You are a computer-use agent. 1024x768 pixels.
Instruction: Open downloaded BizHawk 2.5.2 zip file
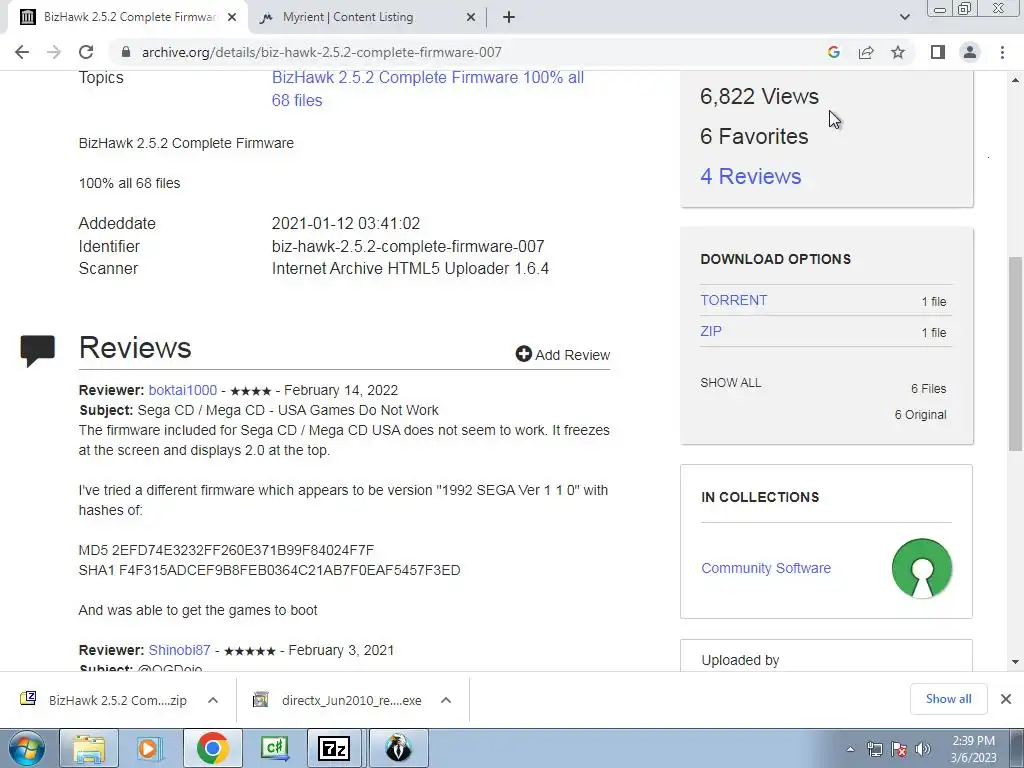click(104, 700)
